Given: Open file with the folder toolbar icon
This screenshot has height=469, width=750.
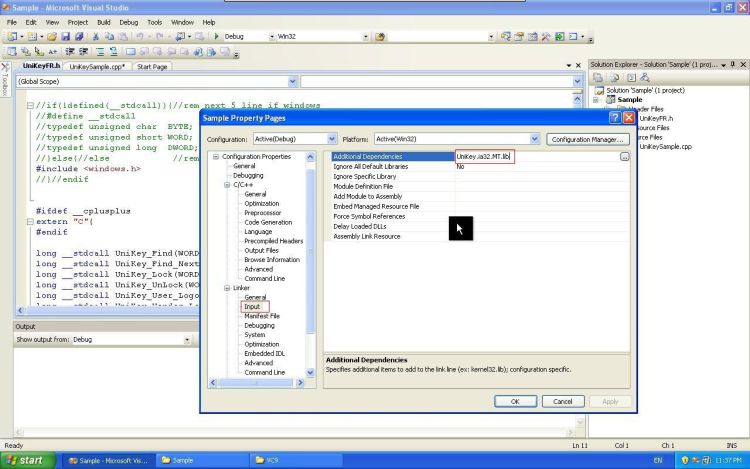Looking at the screenshot, I should pos(52,36).
